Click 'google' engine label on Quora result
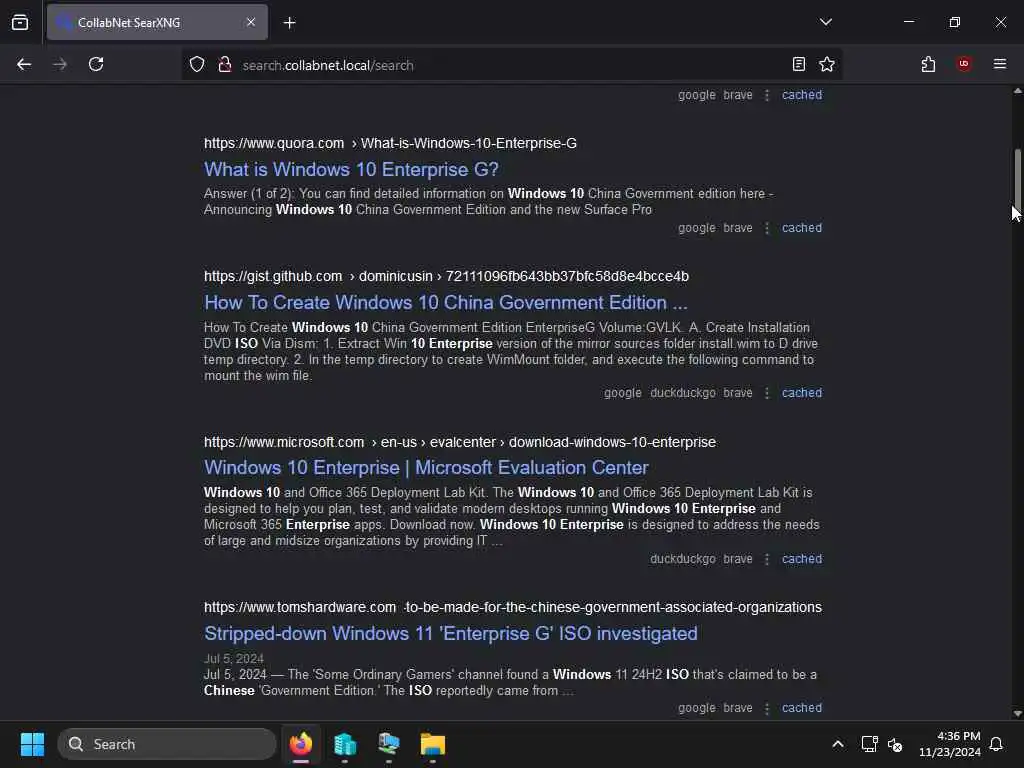Screen dimensions: 1024x768 point(696,228)
